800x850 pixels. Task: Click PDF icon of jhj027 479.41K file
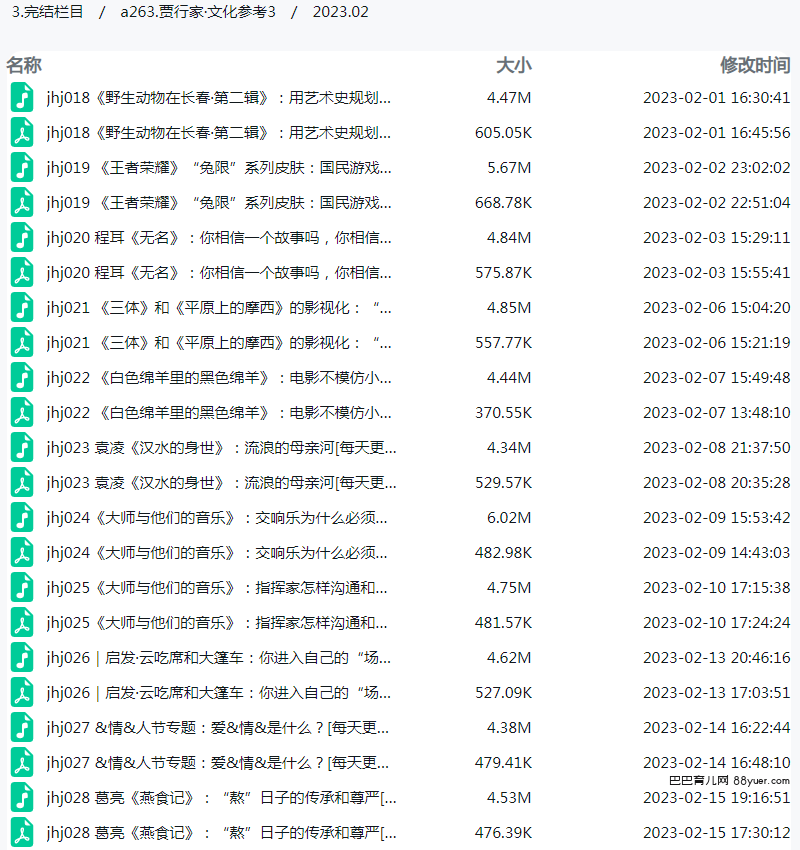pyautogui.click(x=22, y=763)
